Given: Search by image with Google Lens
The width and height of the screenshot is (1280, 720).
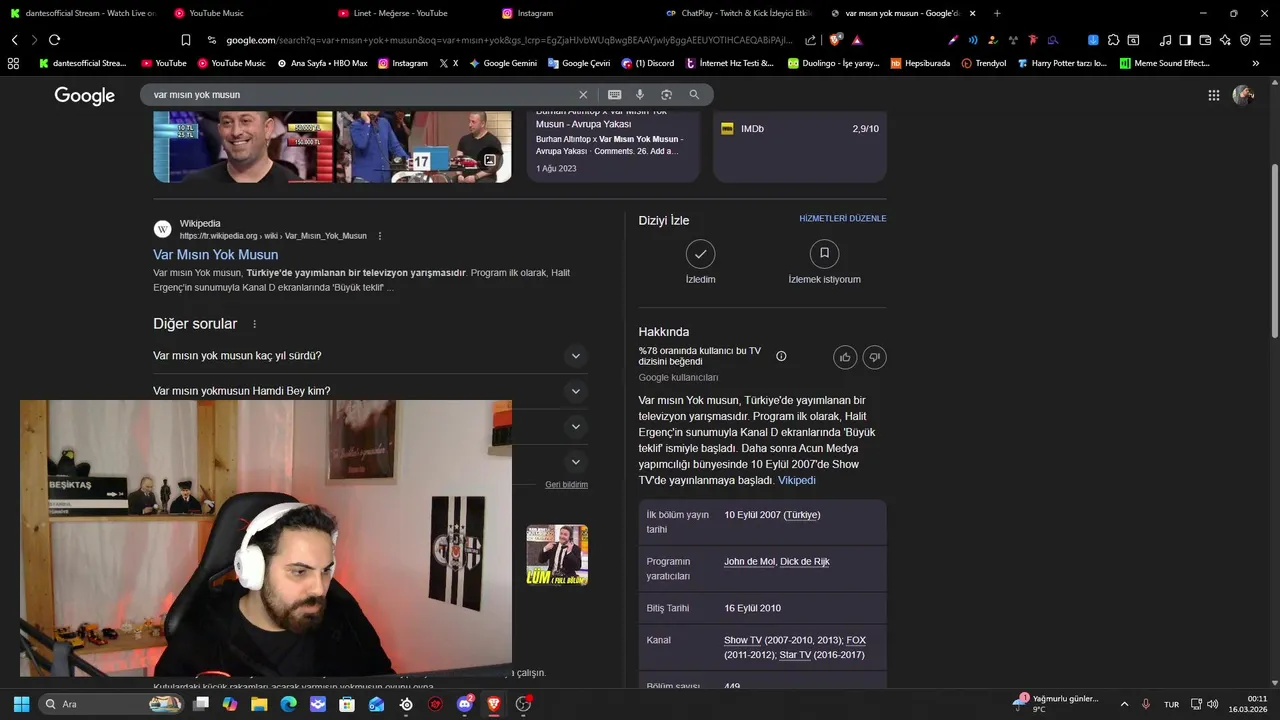Looking at the screenshot, I should (667, 95).
